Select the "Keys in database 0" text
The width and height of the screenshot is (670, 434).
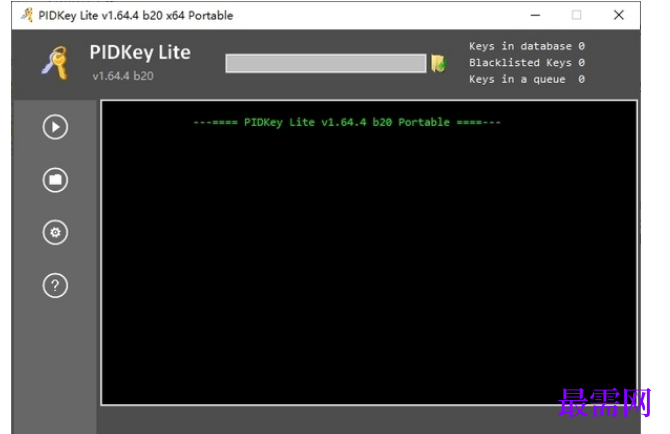pyautogui.click(x=527, y=46)
